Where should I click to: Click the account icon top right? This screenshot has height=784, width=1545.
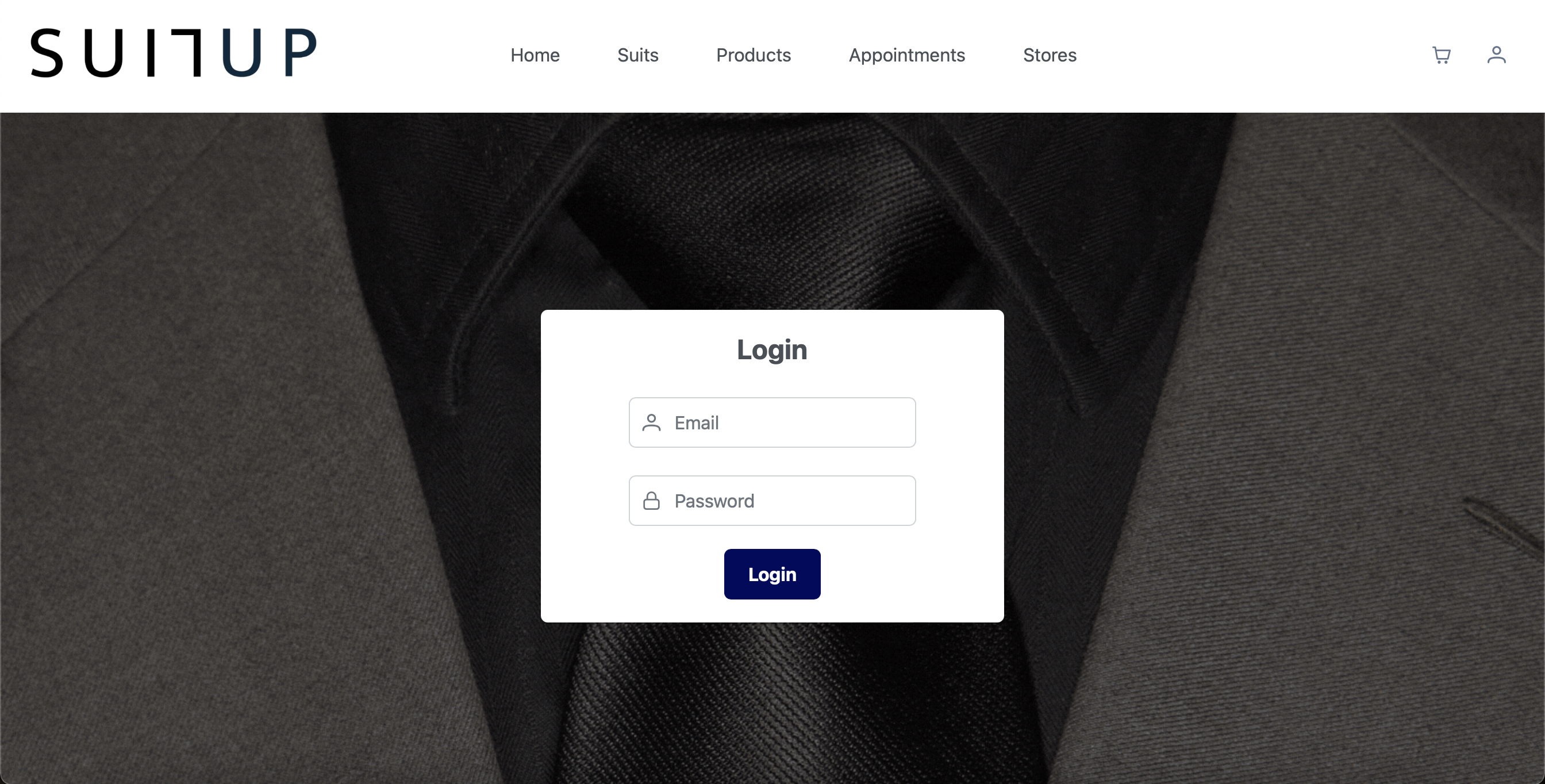pos(1496,55)
